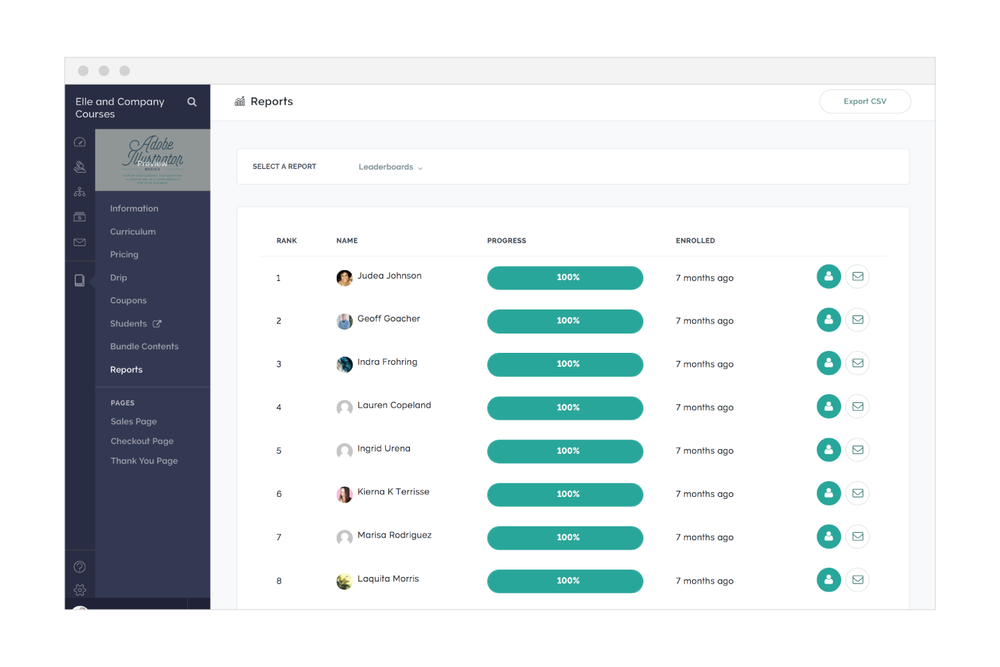Viewport: 1000px width, 667px height.
Task: Open the settings gear icon
Action: coord(80,590)
